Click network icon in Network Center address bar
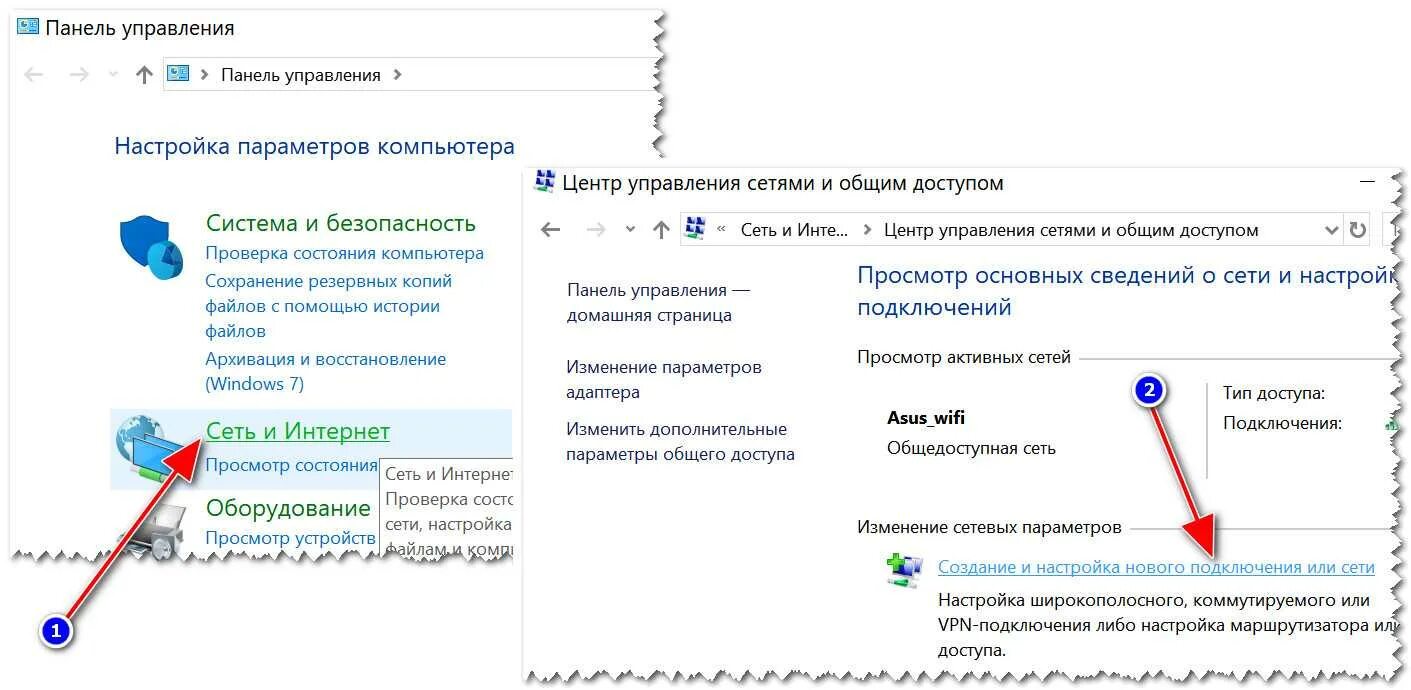 click(x=695, y=229)
